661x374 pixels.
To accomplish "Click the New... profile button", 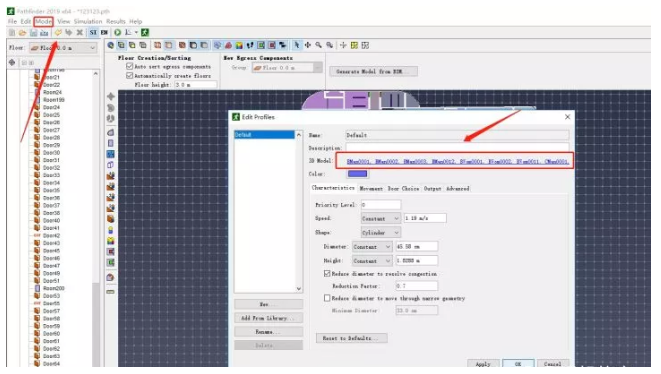I will (x=269, y=304).
